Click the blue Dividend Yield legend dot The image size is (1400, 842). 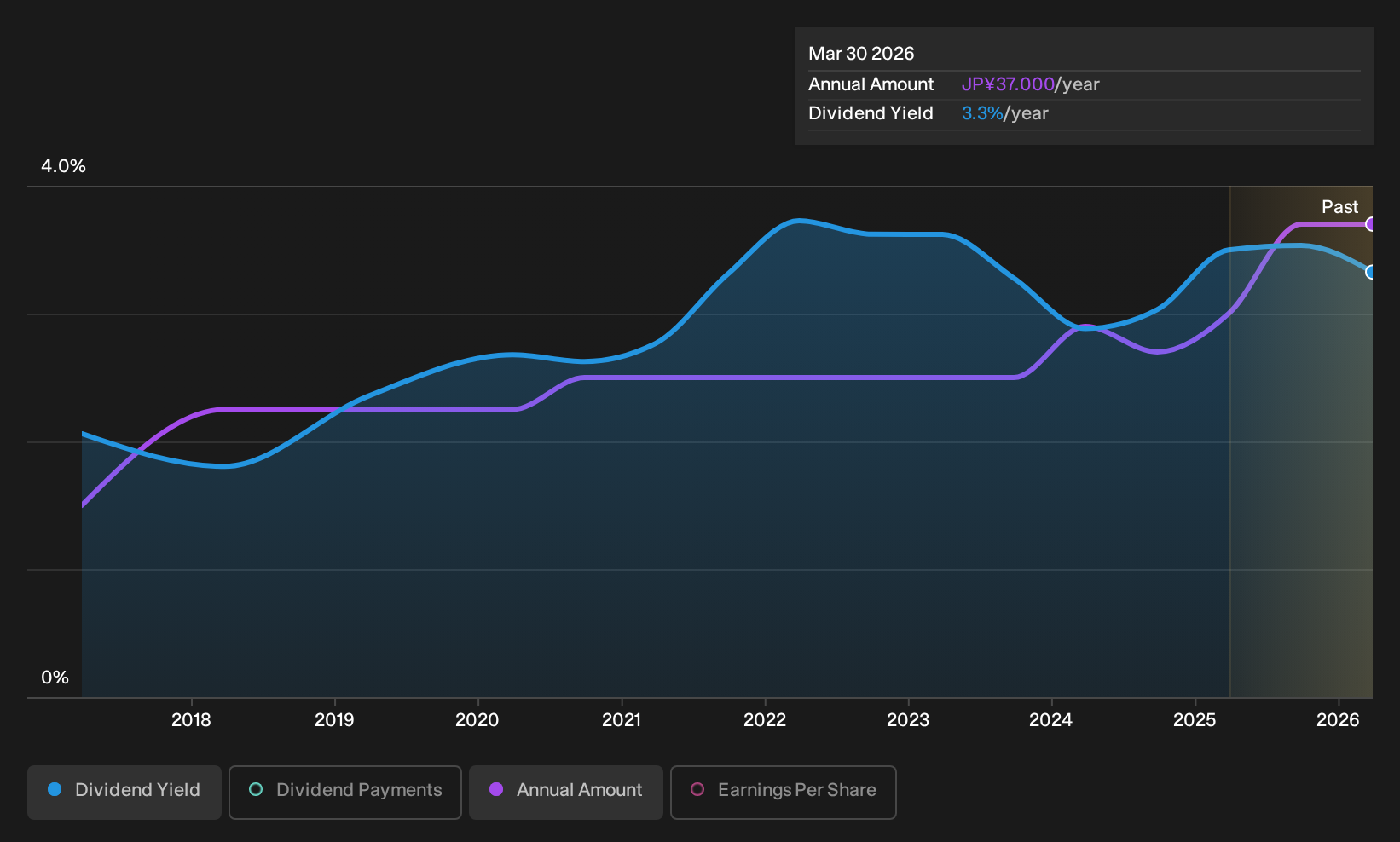[x=55, y=790]
